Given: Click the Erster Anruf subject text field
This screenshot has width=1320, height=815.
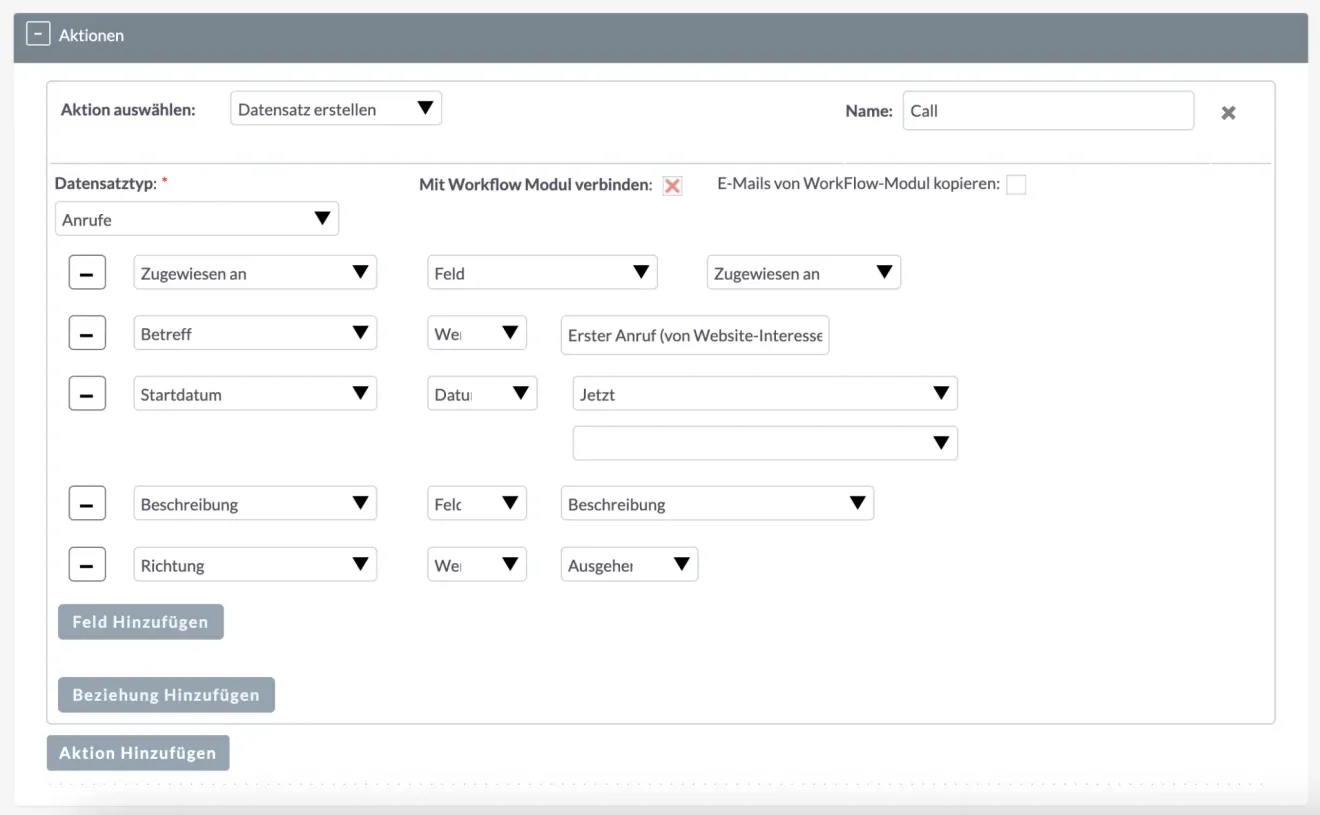Looking at the screenshot, I should tap(695, 335).
